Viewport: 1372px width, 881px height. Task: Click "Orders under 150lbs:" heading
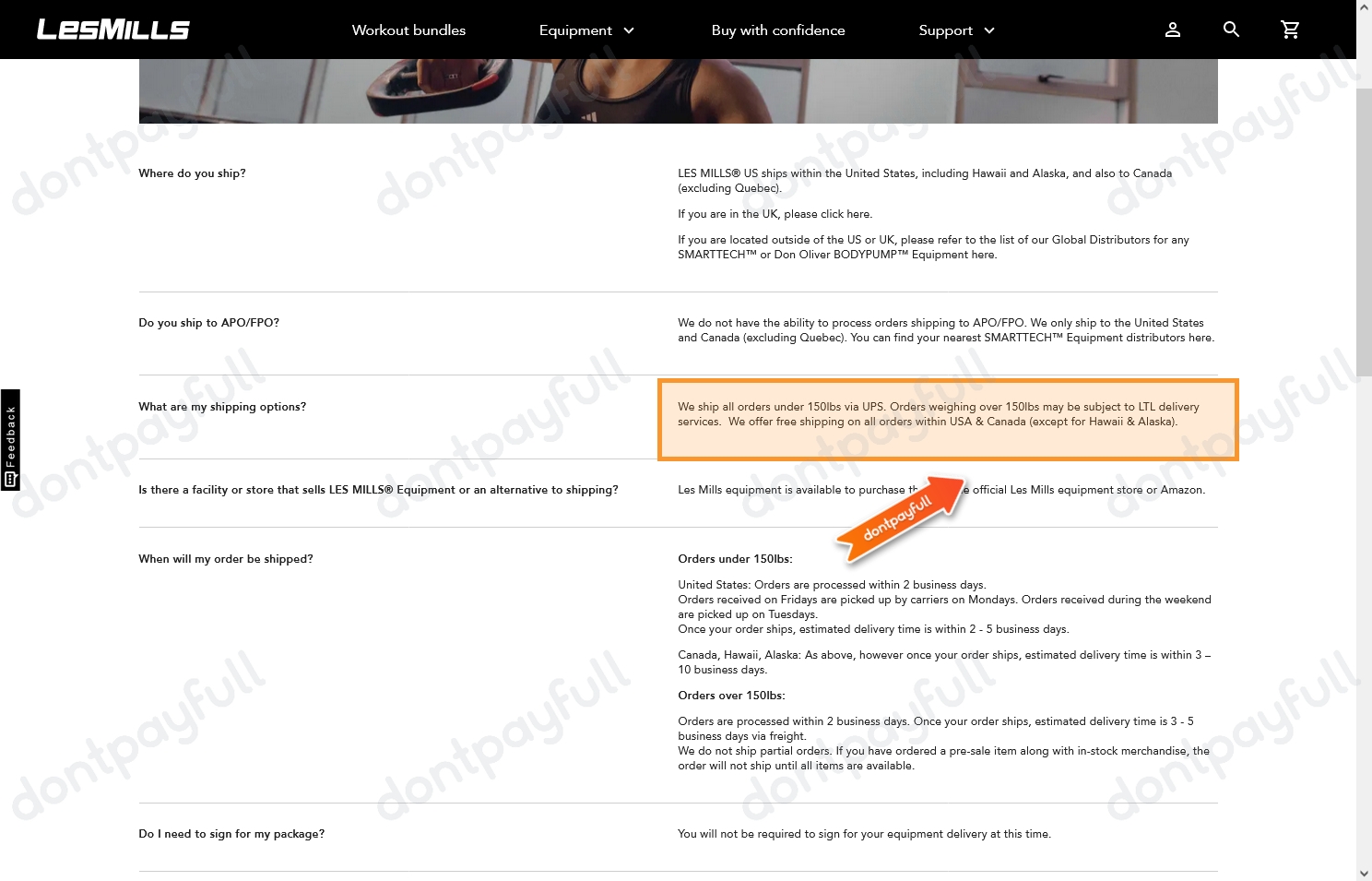pos(735,559)
